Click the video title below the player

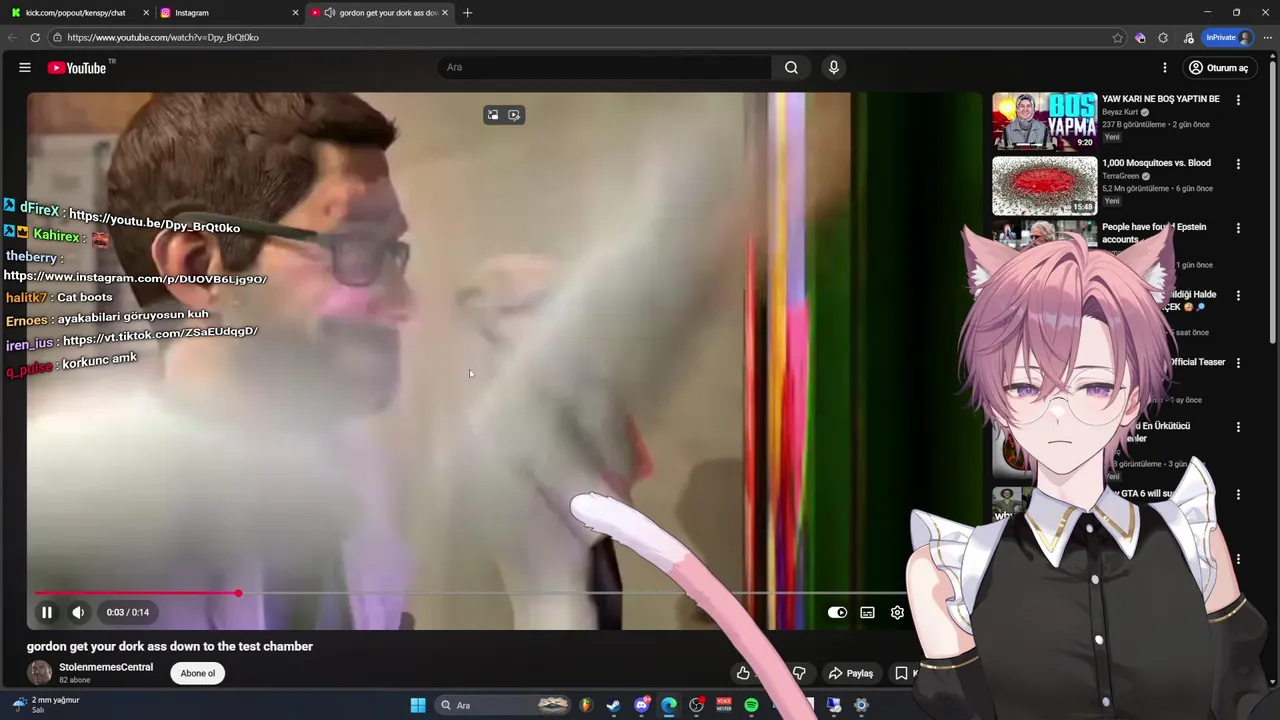170,646
